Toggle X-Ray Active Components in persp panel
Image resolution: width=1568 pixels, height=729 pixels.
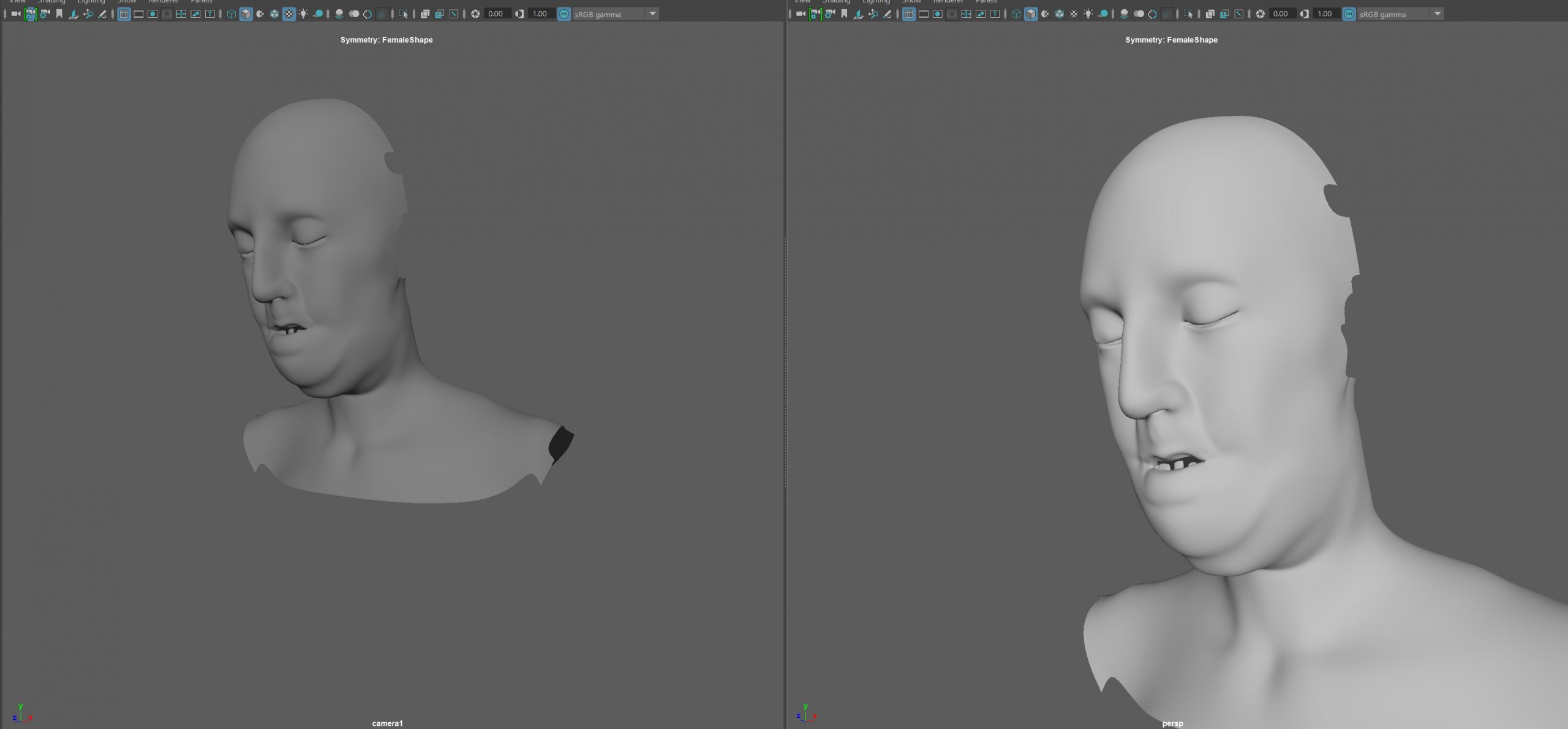pos(1224,13)
